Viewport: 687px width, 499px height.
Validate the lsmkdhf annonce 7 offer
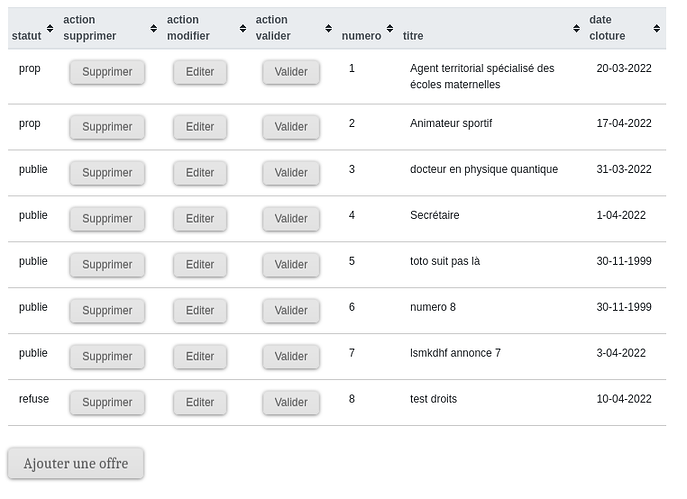[291, 357]
